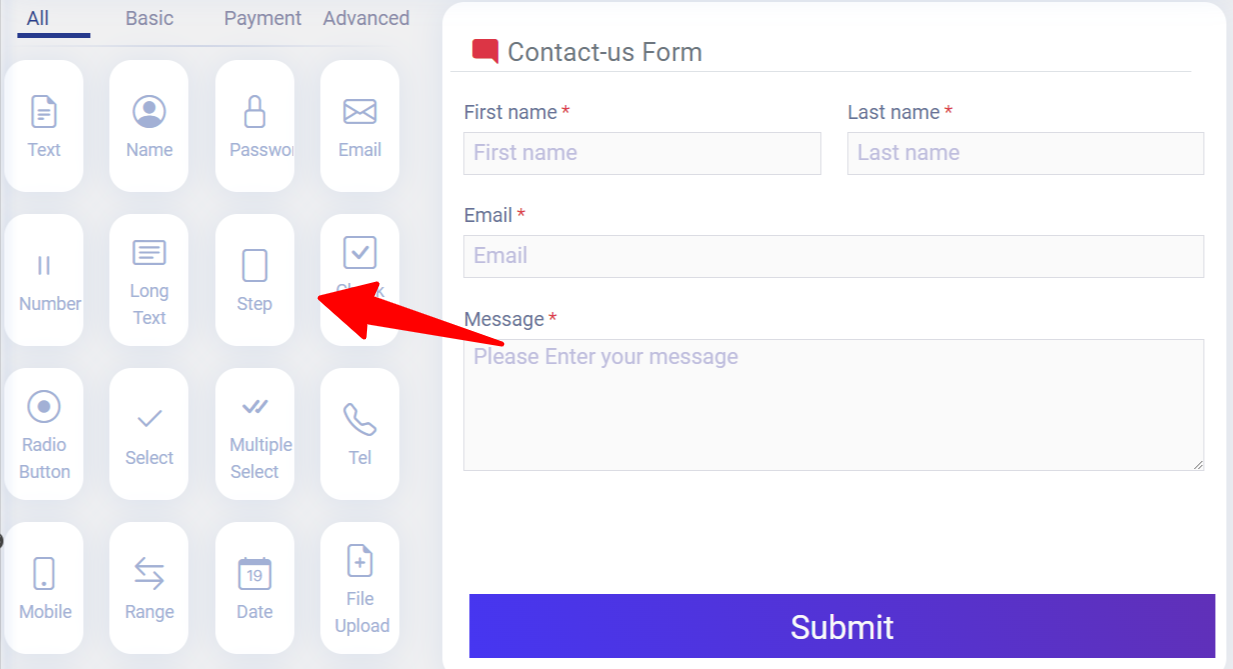Click the Password field icon

point(254,125)
